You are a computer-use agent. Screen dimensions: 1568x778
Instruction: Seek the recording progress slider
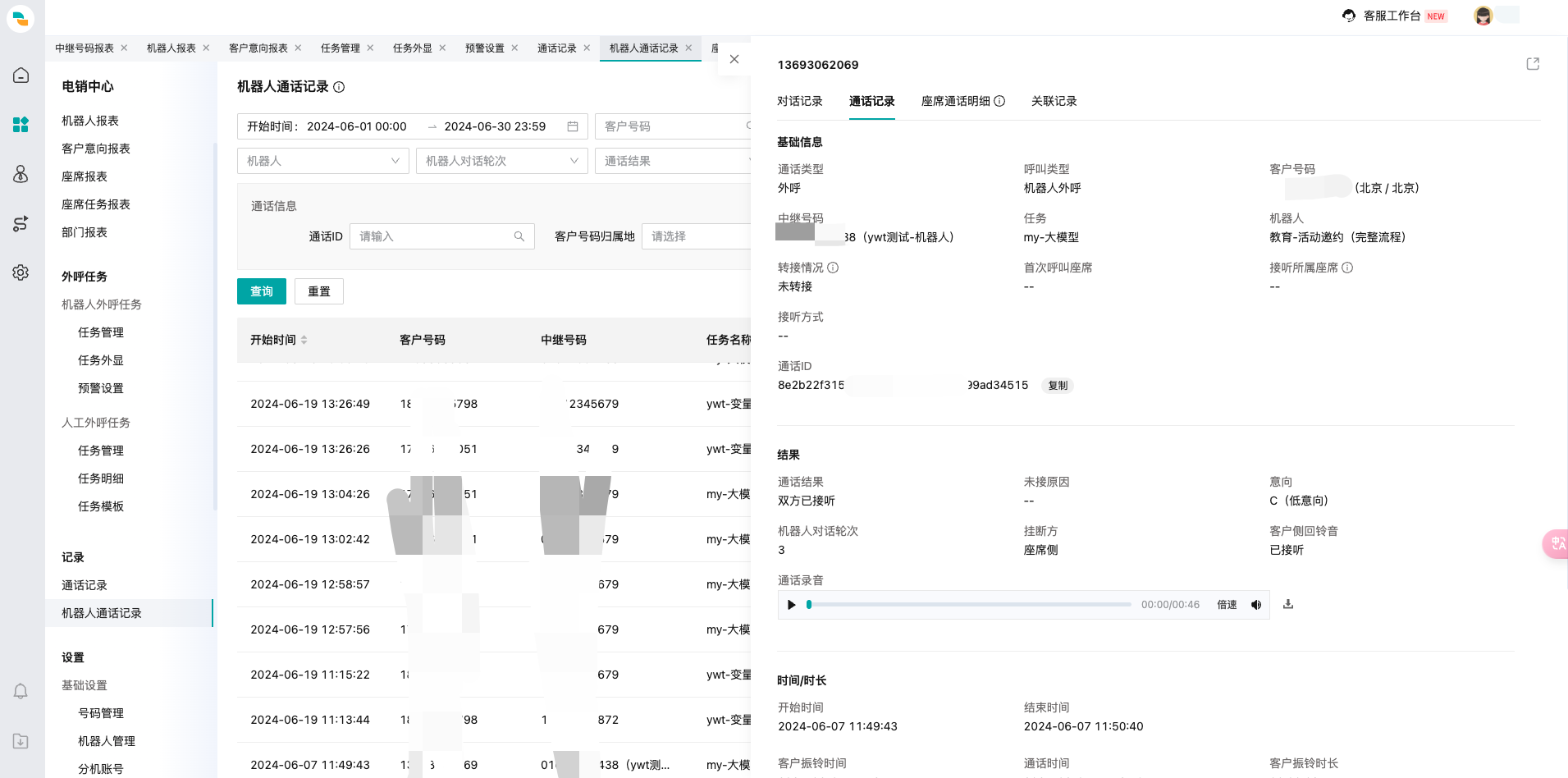(969, 605)
